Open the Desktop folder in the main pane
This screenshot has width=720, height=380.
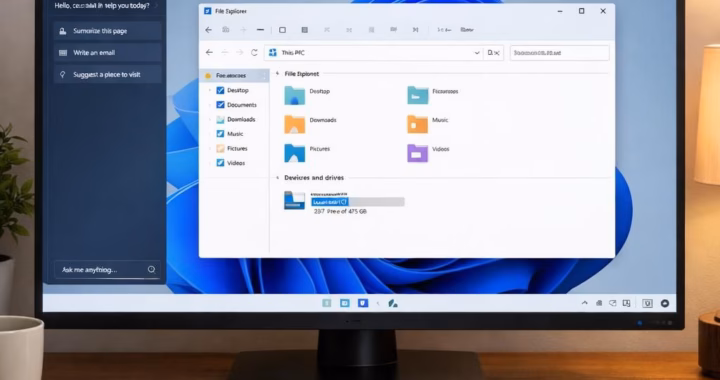294,95
